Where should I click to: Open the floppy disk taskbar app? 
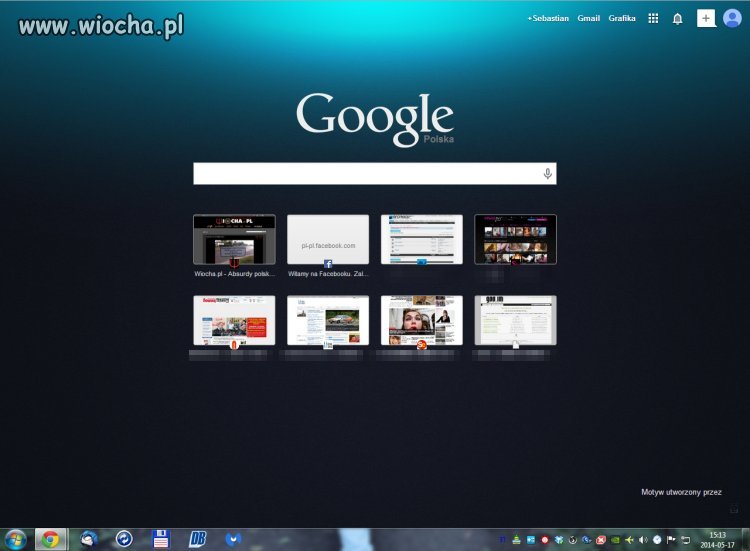(x=161, y=539)
